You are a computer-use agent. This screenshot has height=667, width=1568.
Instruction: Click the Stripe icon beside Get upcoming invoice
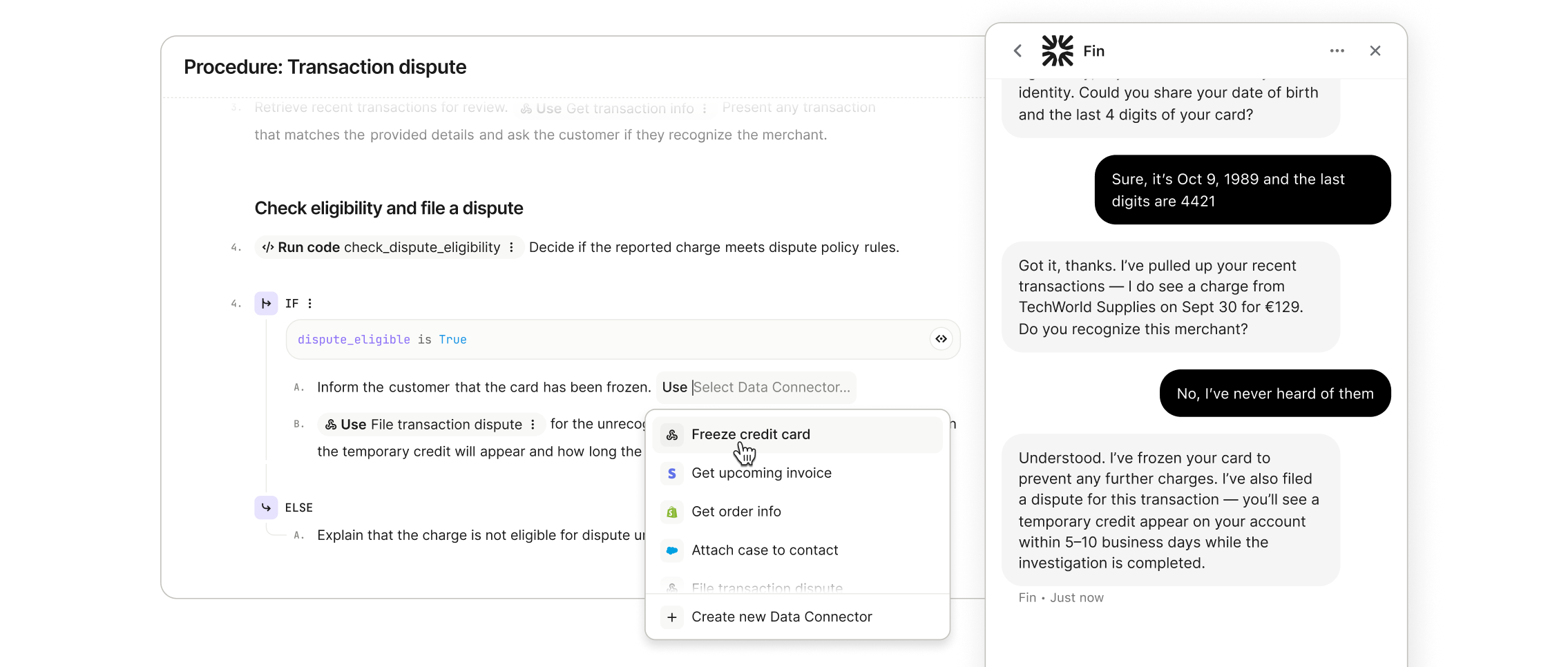click(671, 474)
